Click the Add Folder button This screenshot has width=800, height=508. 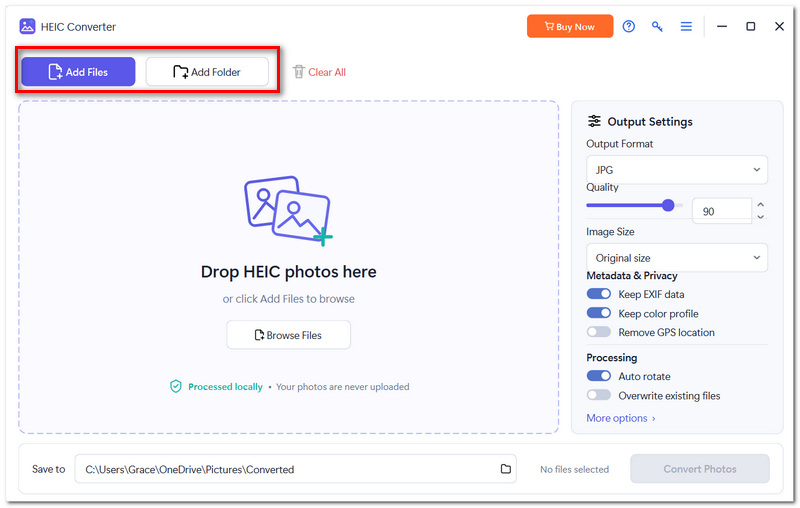(207, 72)
